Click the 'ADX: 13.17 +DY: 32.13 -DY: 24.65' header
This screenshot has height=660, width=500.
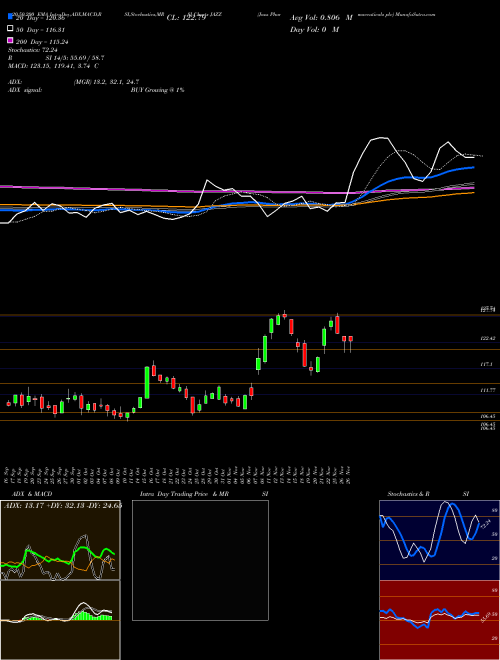63,506
